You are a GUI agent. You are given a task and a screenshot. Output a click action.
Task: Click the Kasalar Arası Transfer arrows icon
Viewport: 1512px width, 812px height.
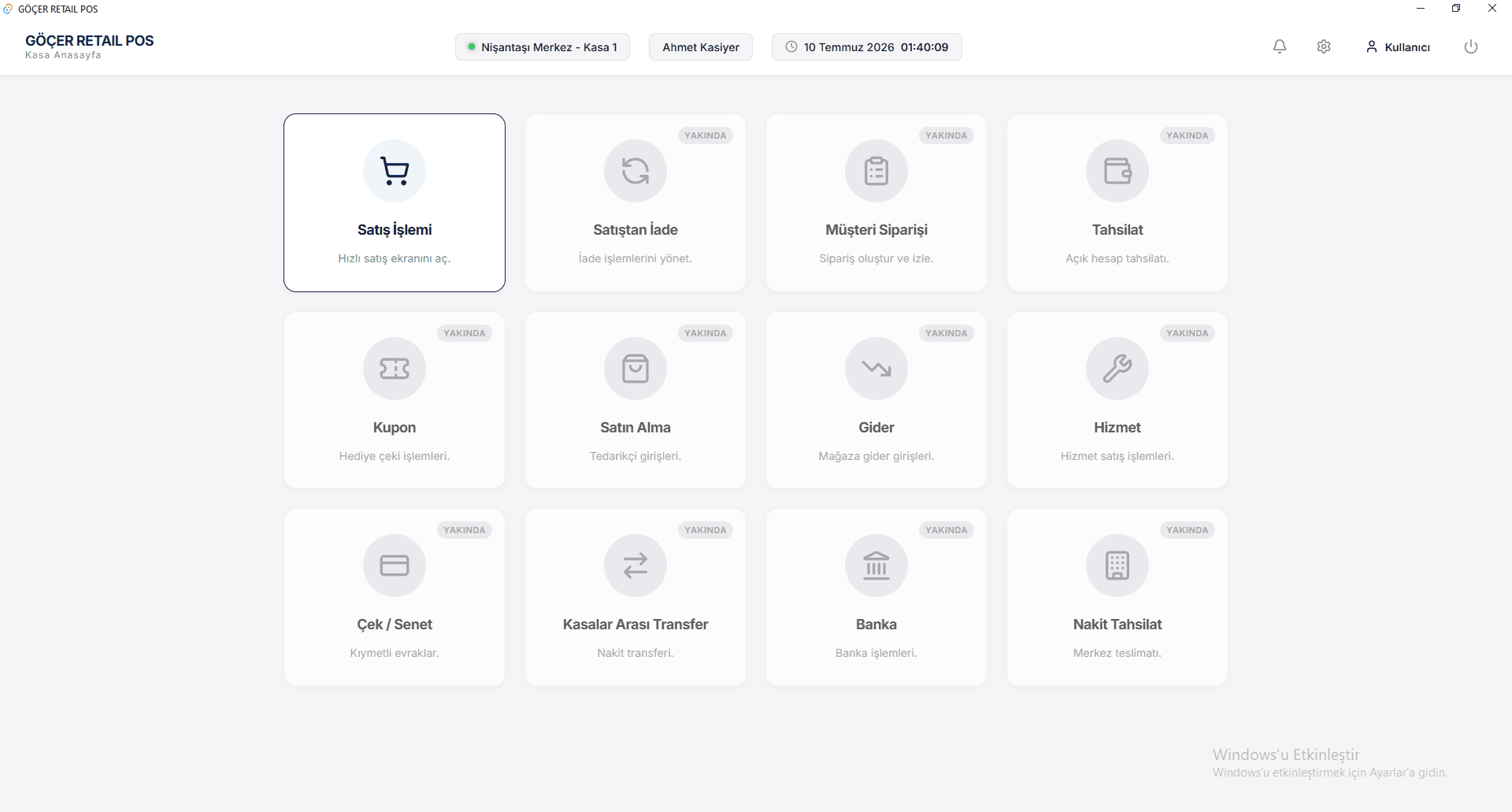click(636, 565)
